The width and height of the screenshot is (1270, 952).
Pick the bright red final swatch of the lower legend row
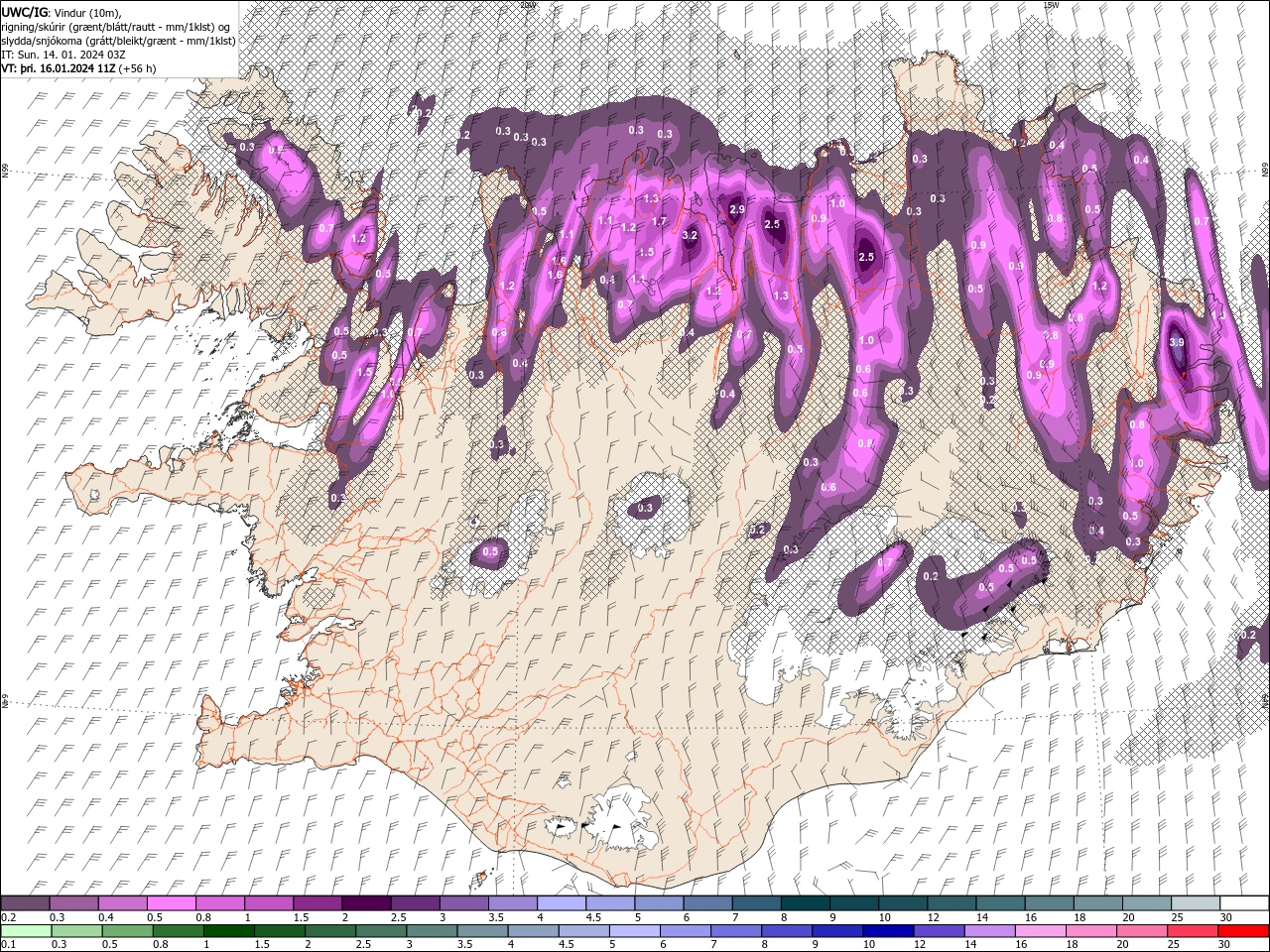[1242, 931]
